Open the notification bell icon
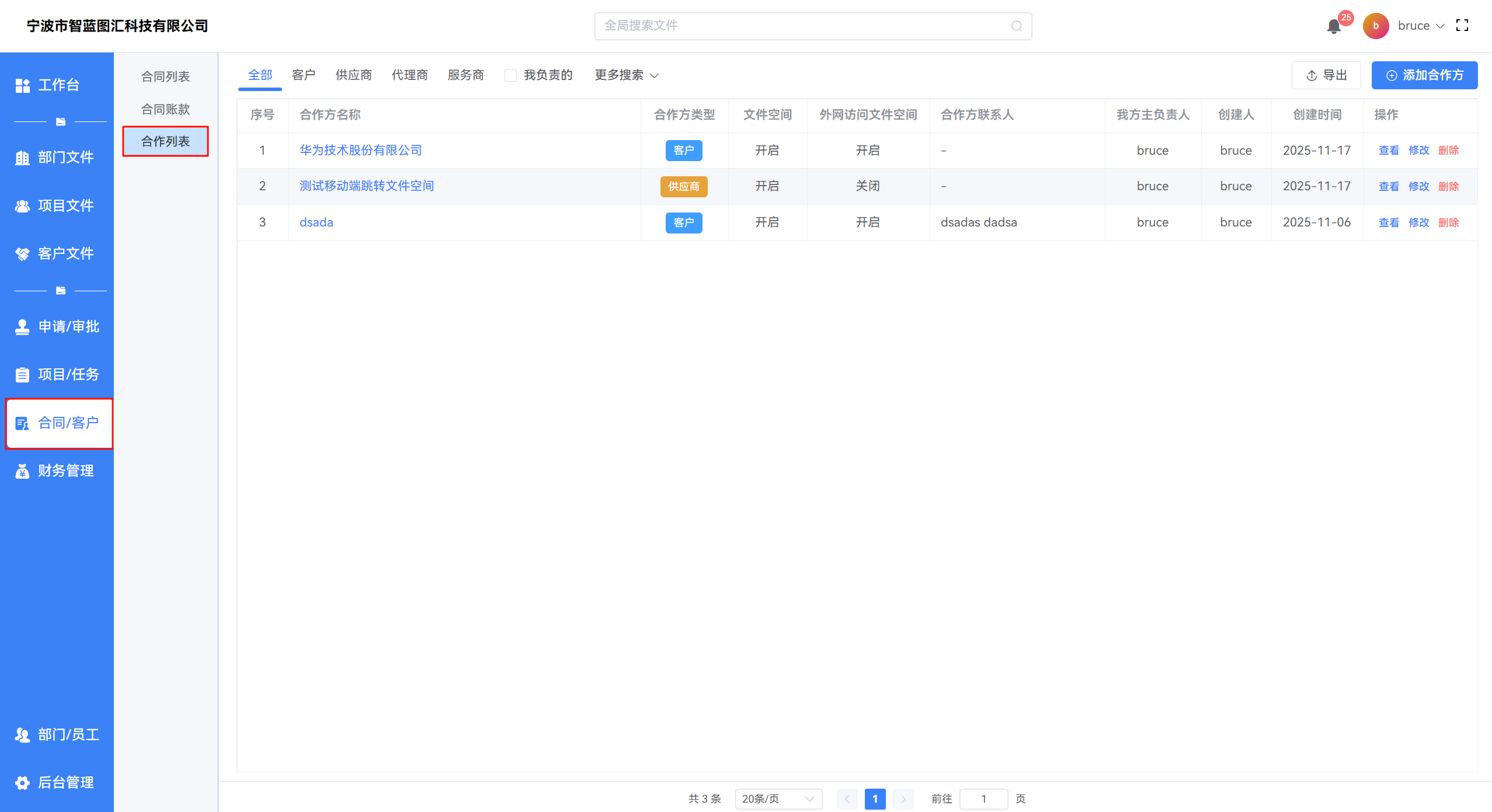Screen dimensions: 1492x812 1333,26
